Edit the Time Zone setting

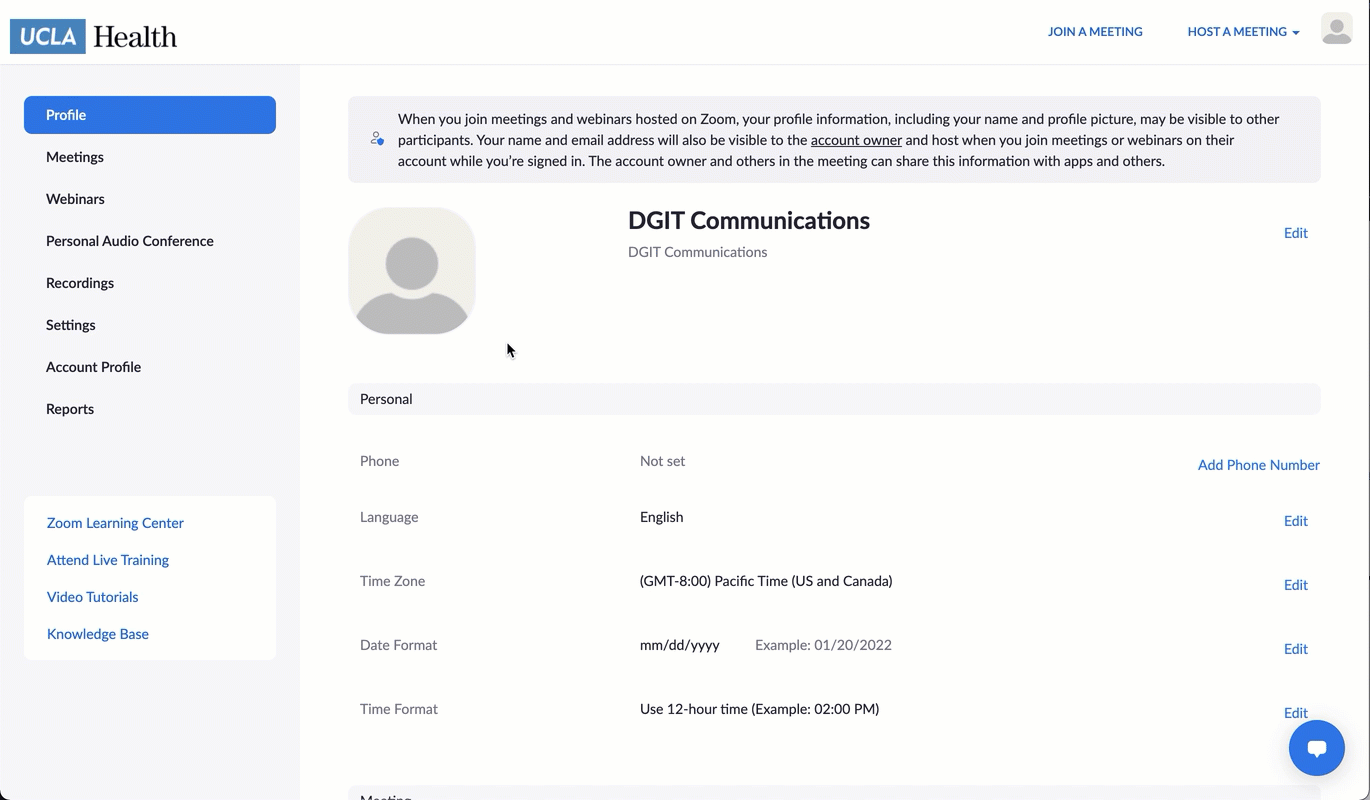[1296, 585]
